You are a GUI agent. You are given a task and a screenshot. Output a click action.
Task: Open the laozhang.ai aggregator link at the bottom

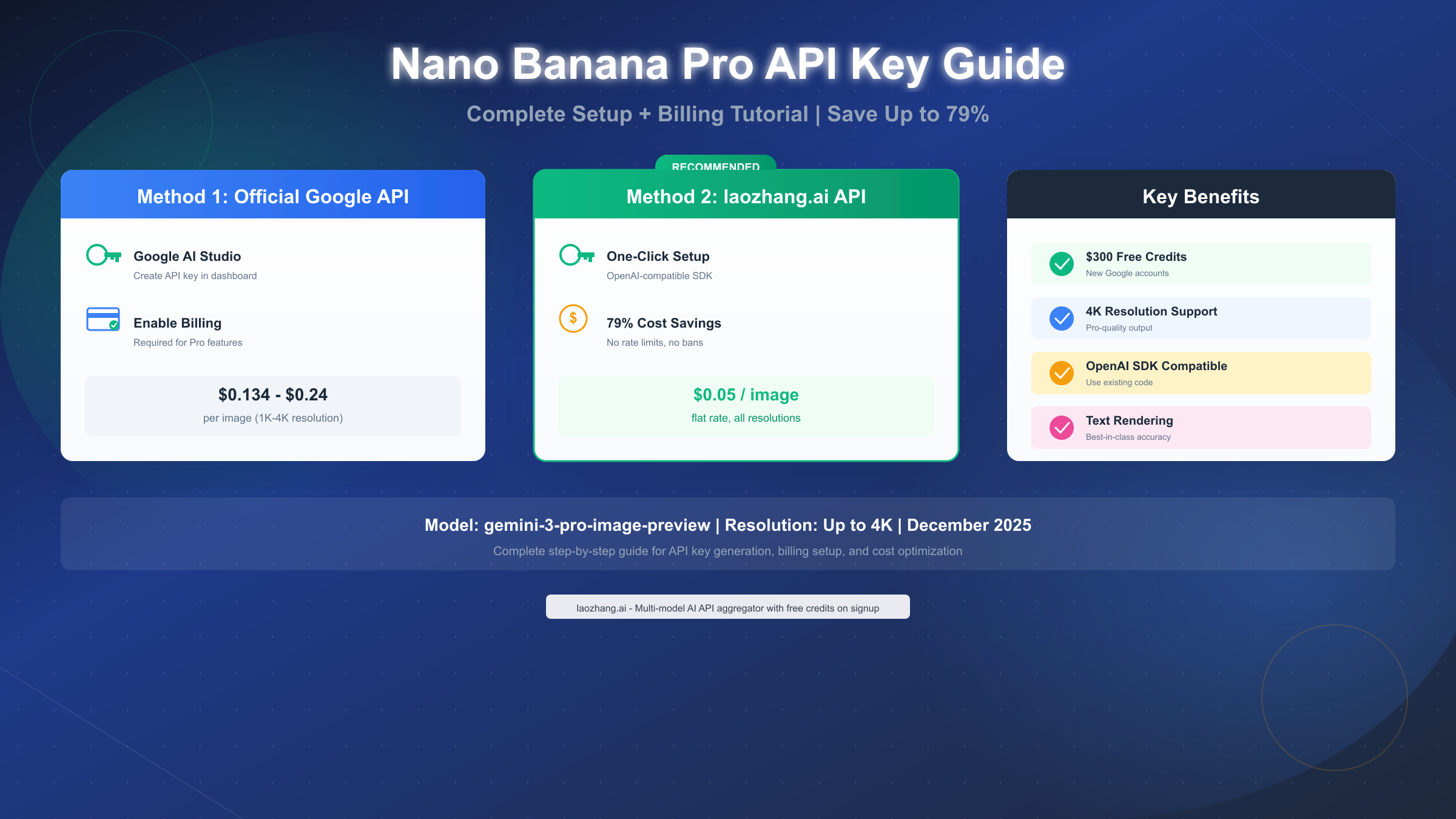pyautogui.click(x=727, y=607)
